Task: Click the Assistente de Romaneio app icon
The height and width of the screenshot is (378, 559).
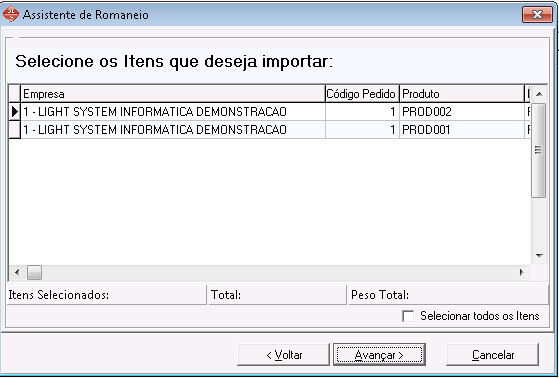Action: click(11, 15)
